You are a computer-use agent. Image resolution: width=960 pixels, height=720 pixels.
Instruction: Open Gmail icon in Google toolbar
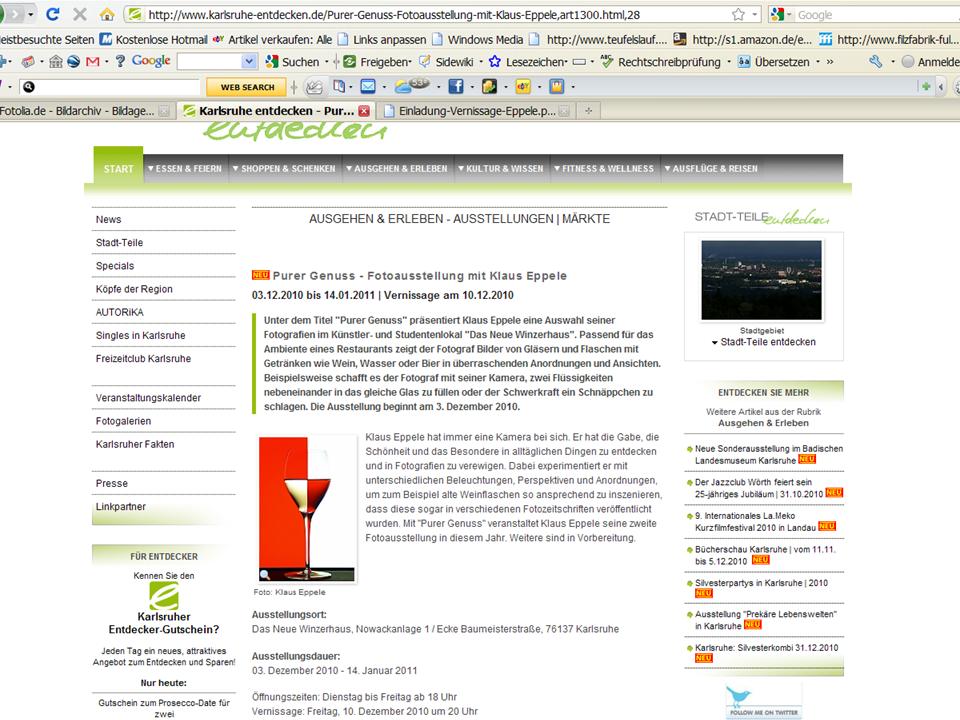pyautogui.click(x=92, y=62)
